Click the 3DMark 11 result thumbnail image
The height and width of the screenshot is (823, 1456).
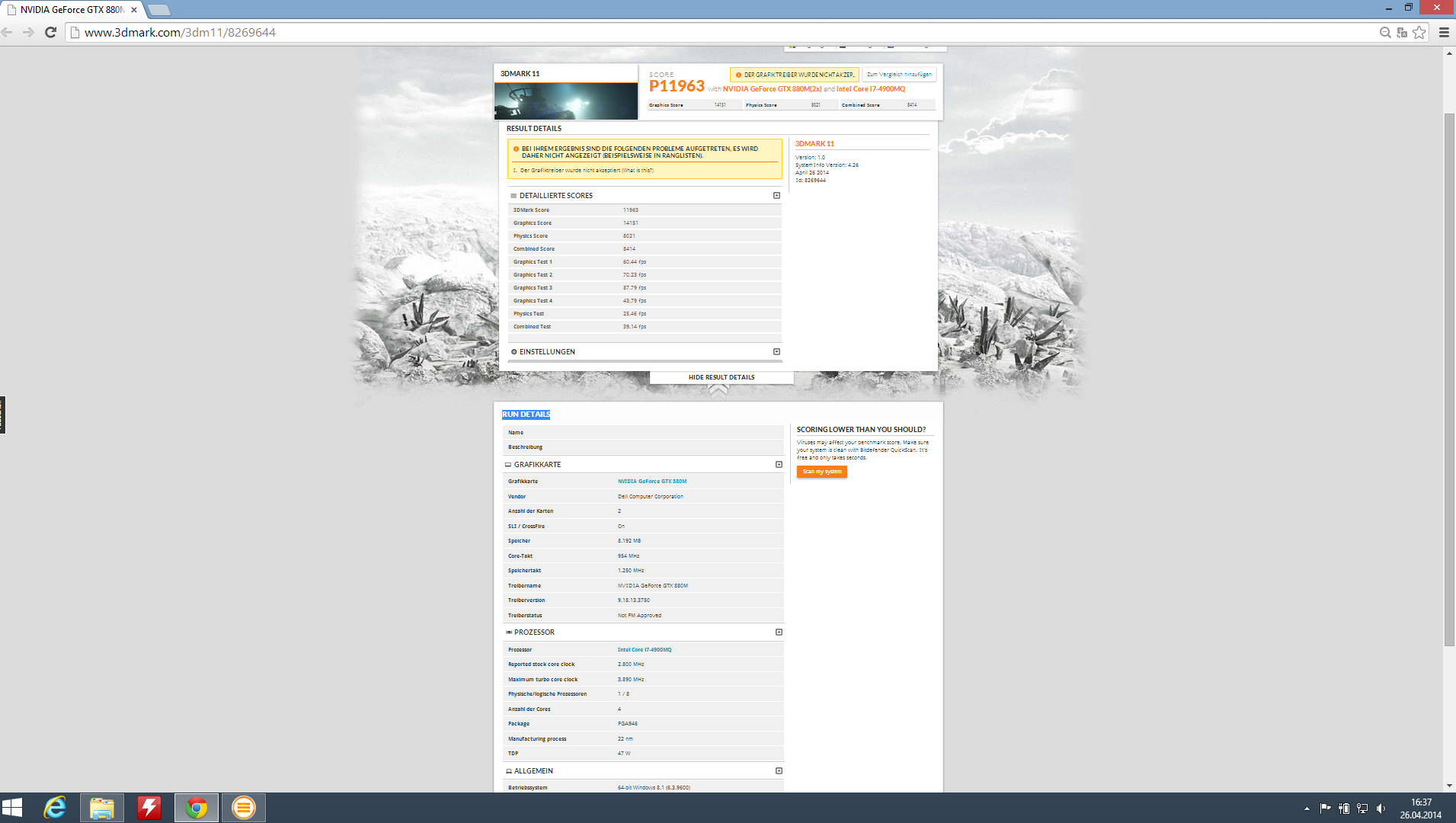point(566,101)
